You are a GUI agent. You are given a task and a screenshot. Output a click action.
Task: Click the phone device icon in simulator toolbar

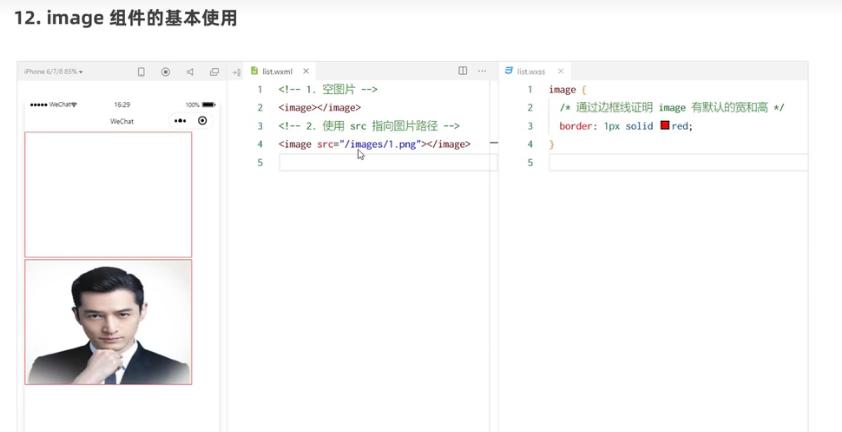click(x=141, y=71)
